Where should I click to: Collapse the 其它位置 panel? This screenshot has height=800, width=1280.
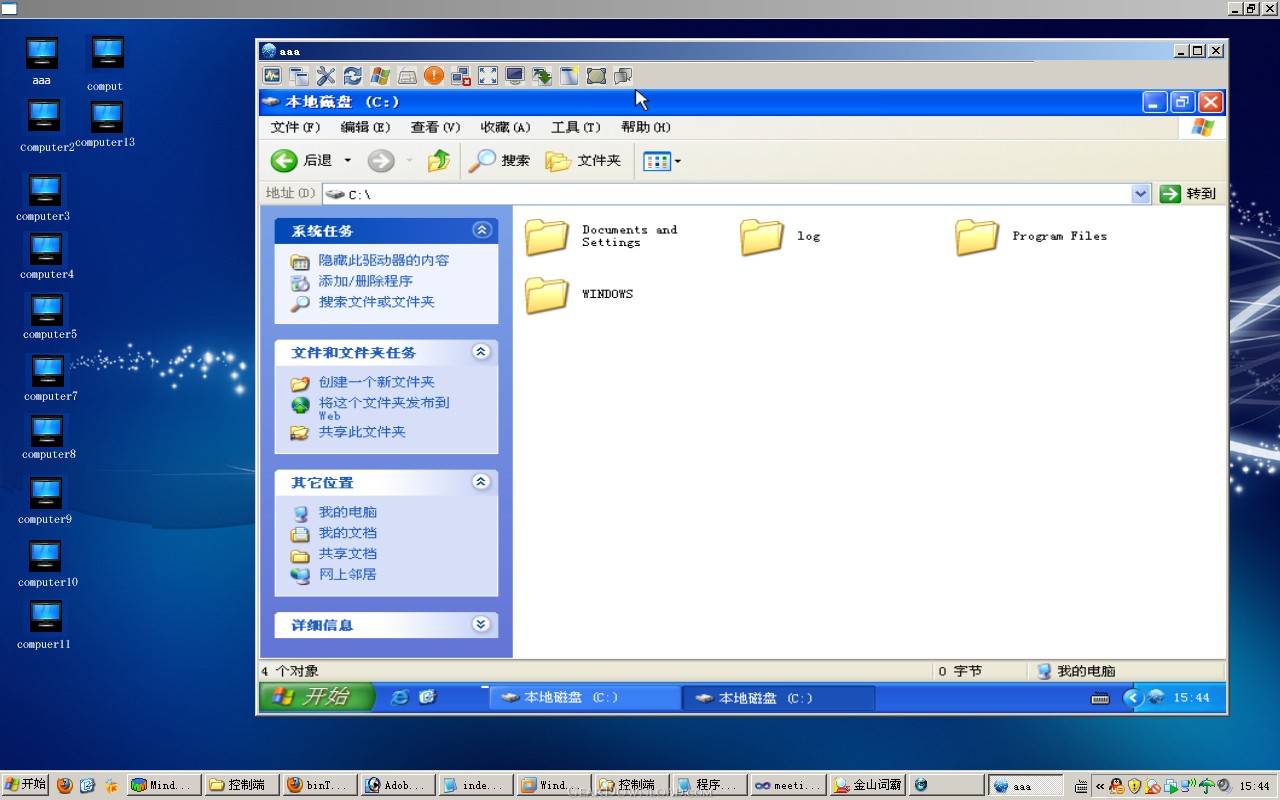coord(481,482)
